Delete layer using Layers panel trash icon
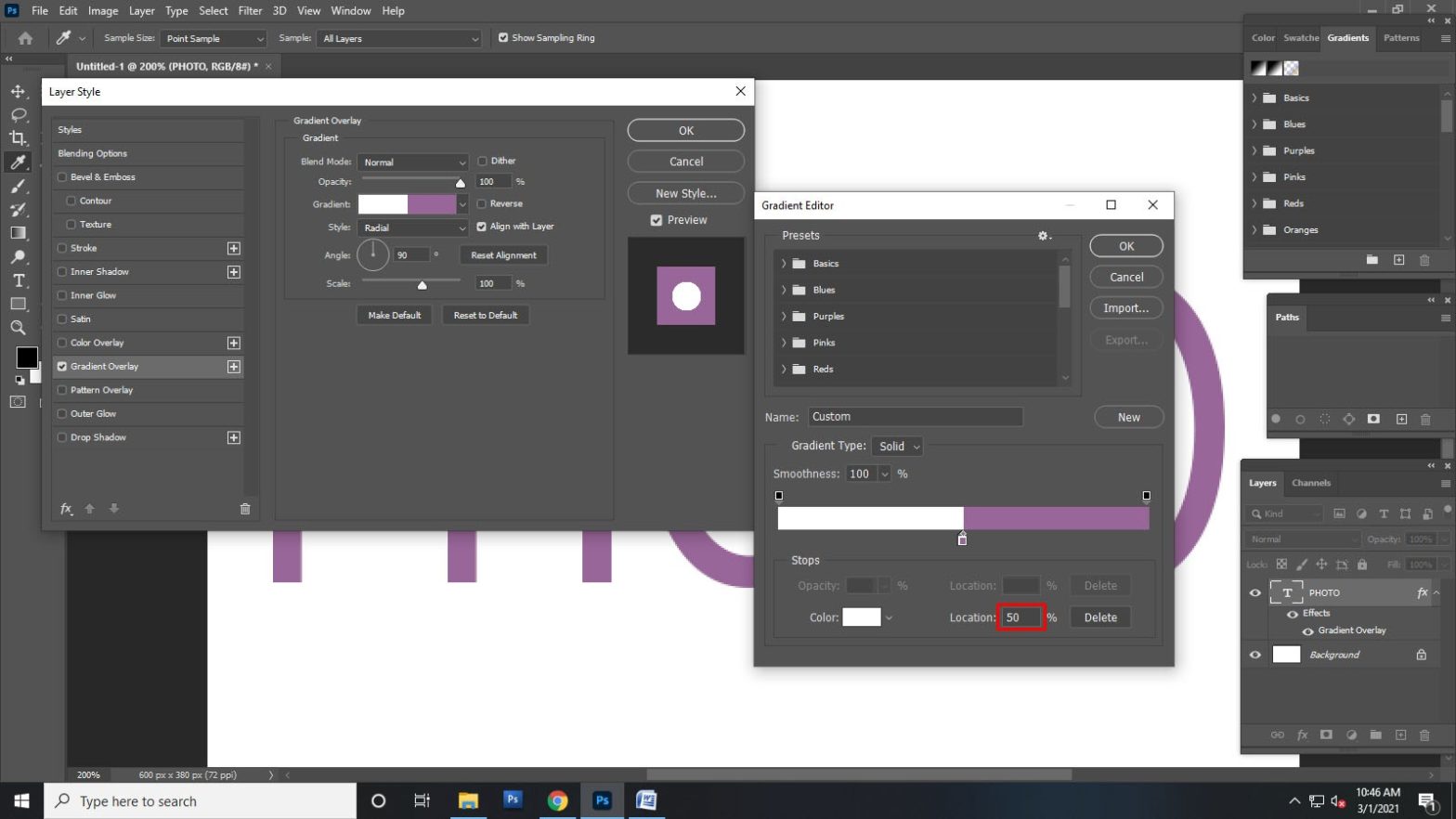 (1424, 735)
